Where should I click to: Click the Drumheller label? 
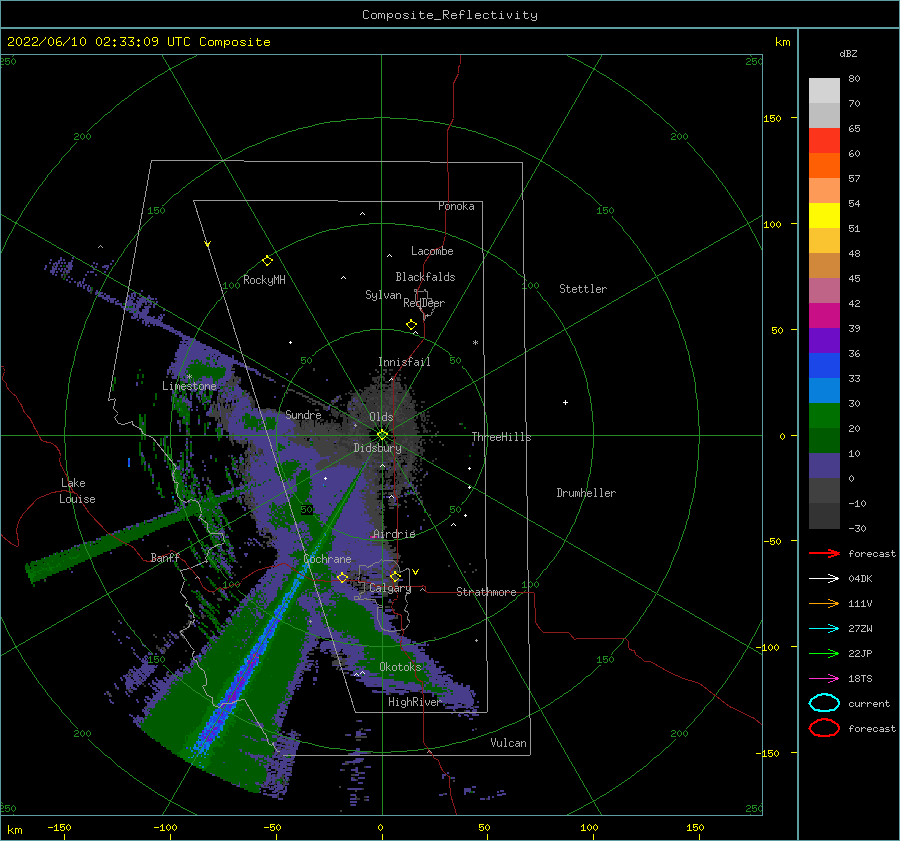586,493
